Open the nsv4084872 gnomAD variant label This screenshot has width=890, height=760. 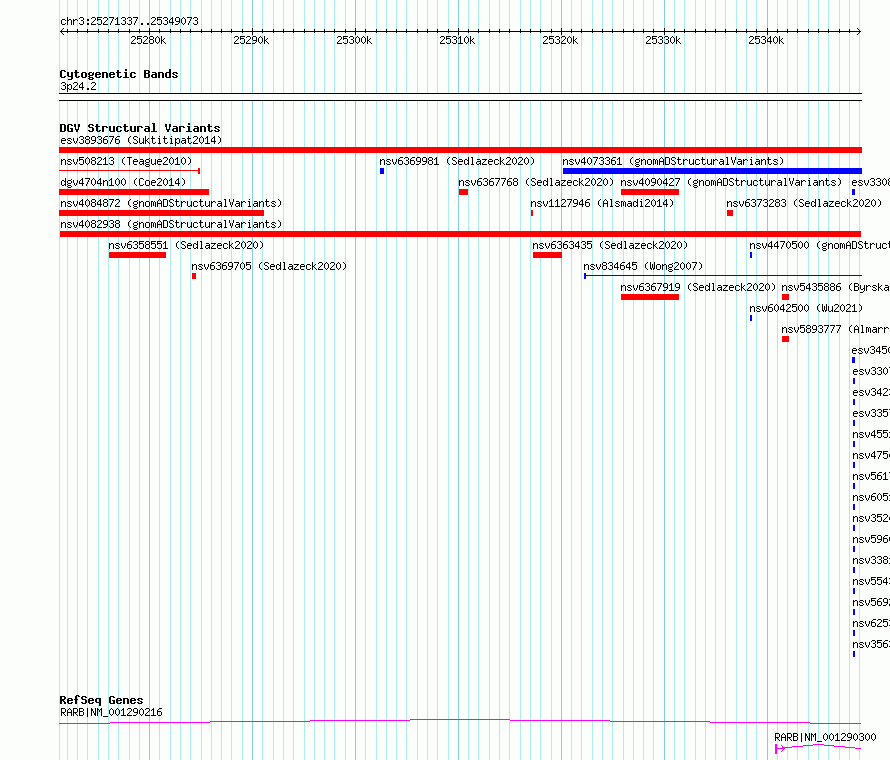click(171, 203)
